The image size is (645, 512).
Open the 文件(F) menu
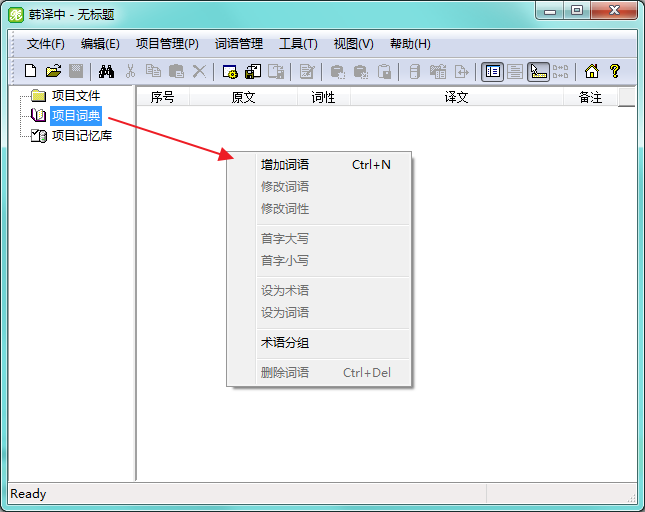(x=46, y=44)
